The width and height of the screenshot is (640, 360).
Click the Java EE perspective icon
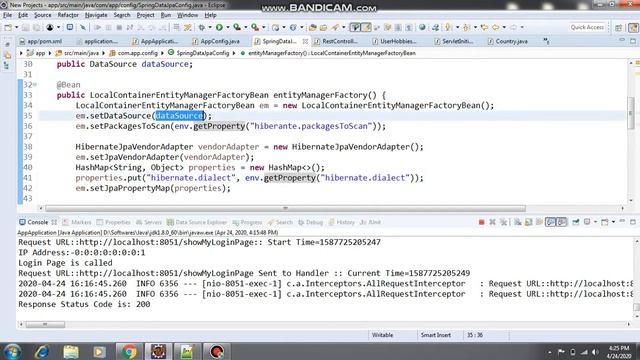pos(633,27)
